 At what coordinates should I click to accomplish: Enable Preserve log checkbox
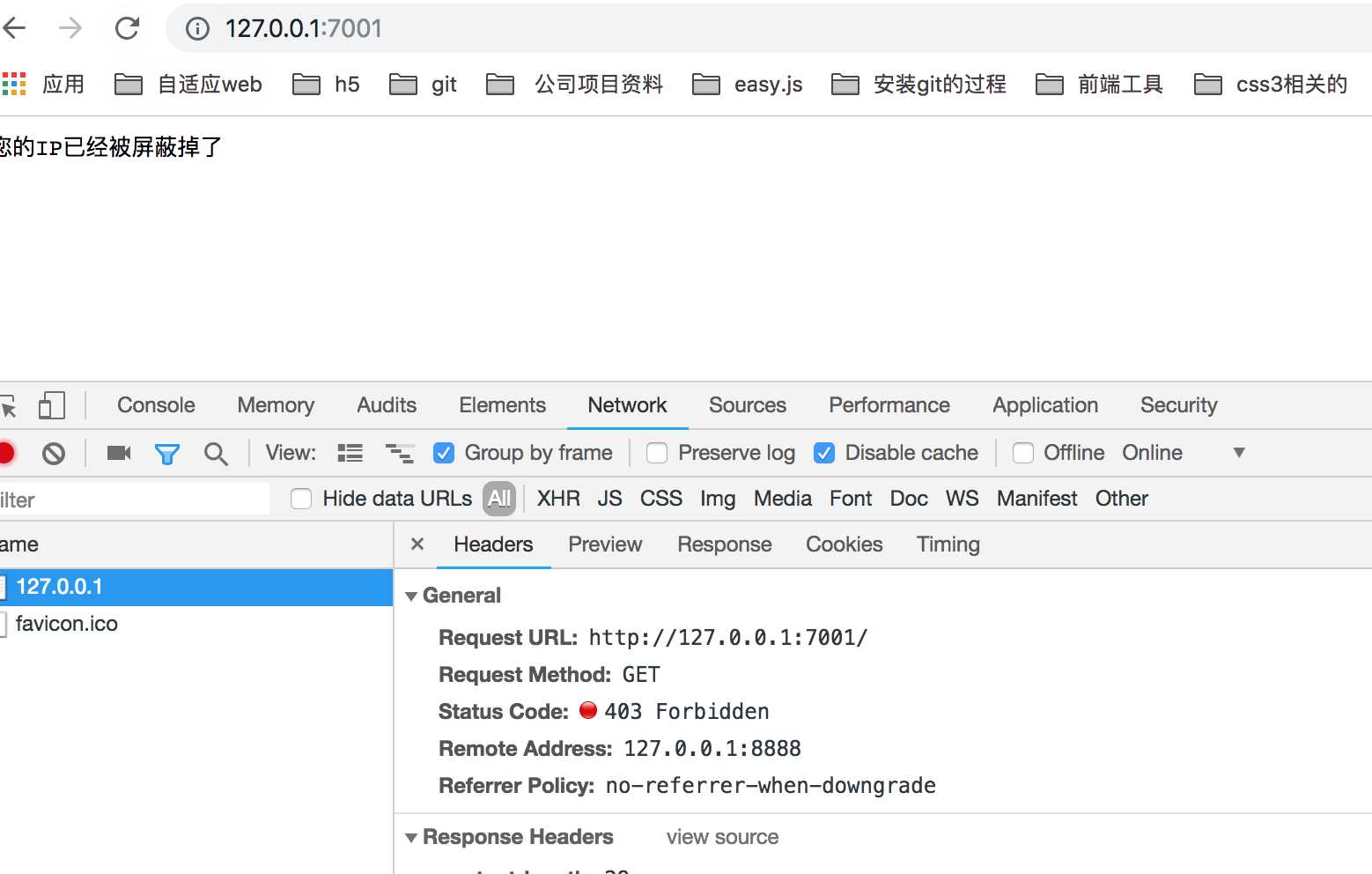[657, 453]
